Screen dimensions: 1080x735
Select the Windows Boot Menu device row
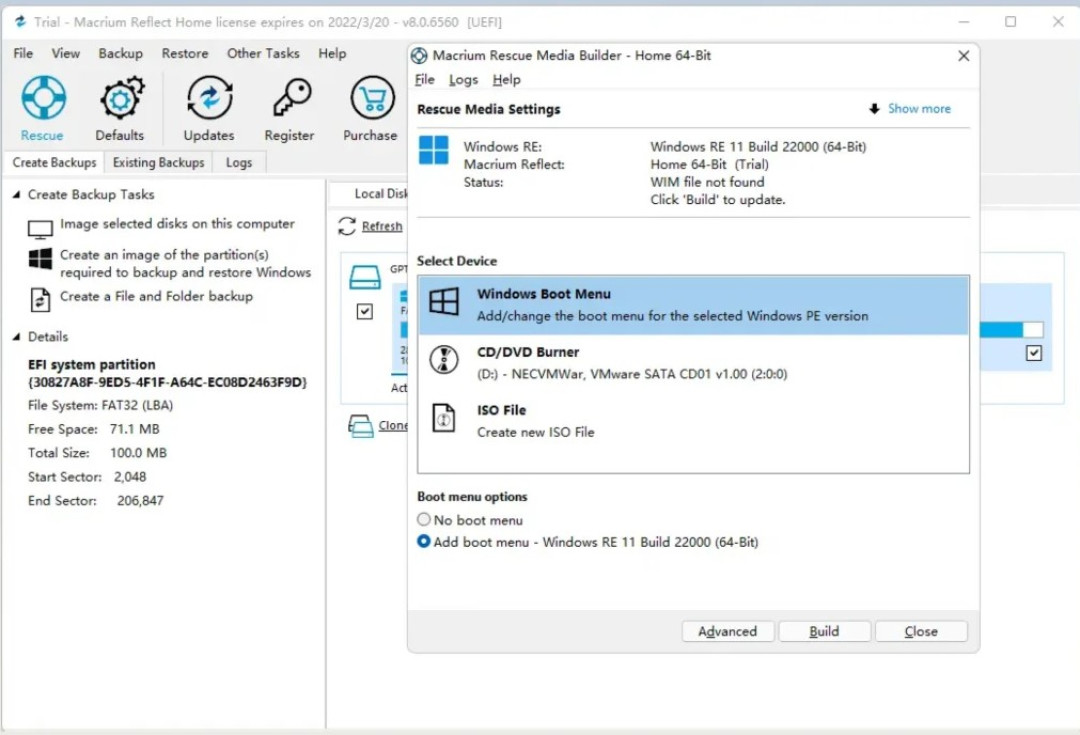[693, 305]
